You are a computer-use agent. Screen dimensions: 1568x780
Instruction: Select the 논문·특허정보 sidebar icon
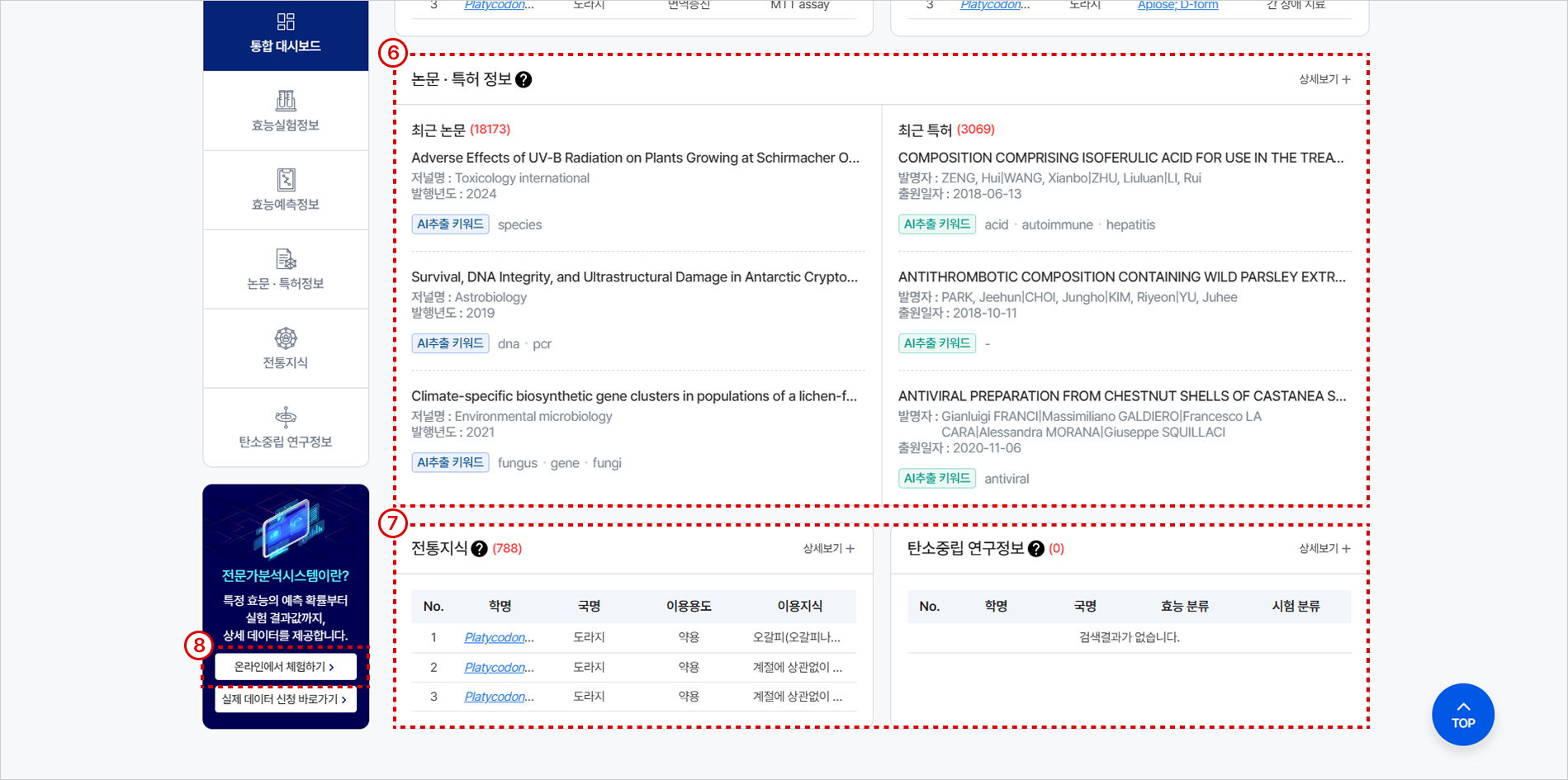285,269
